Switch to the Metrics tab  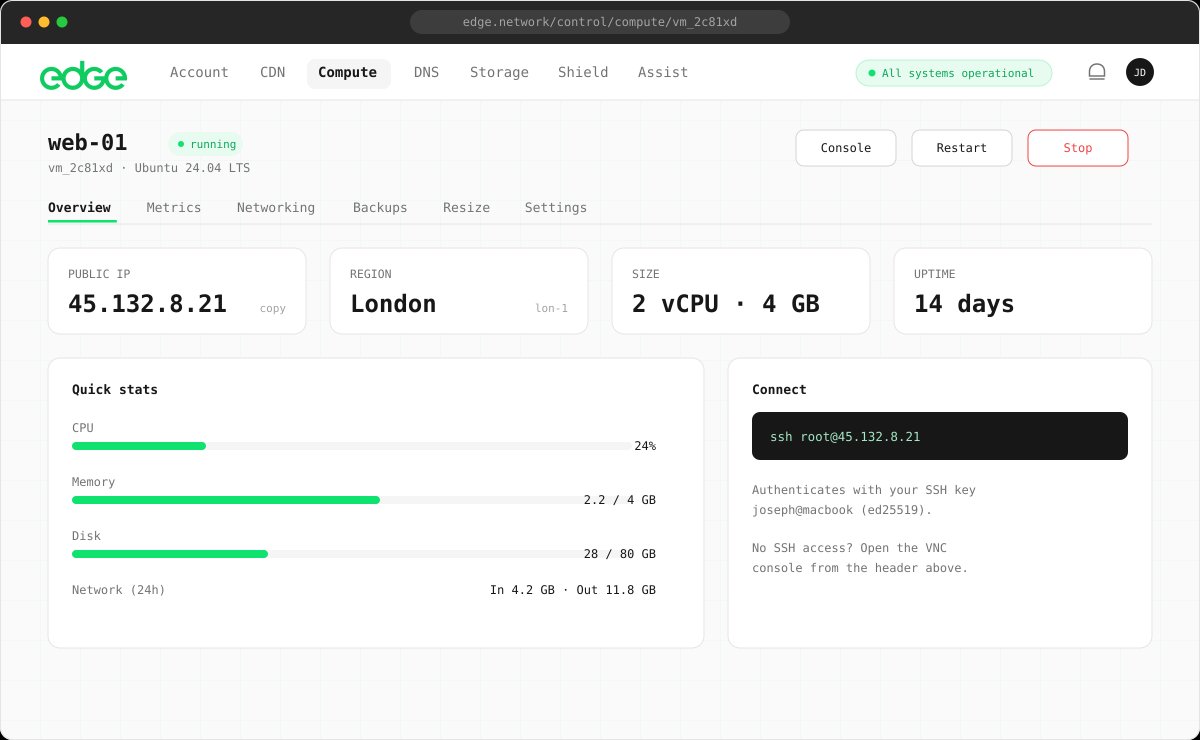(174, 208)
